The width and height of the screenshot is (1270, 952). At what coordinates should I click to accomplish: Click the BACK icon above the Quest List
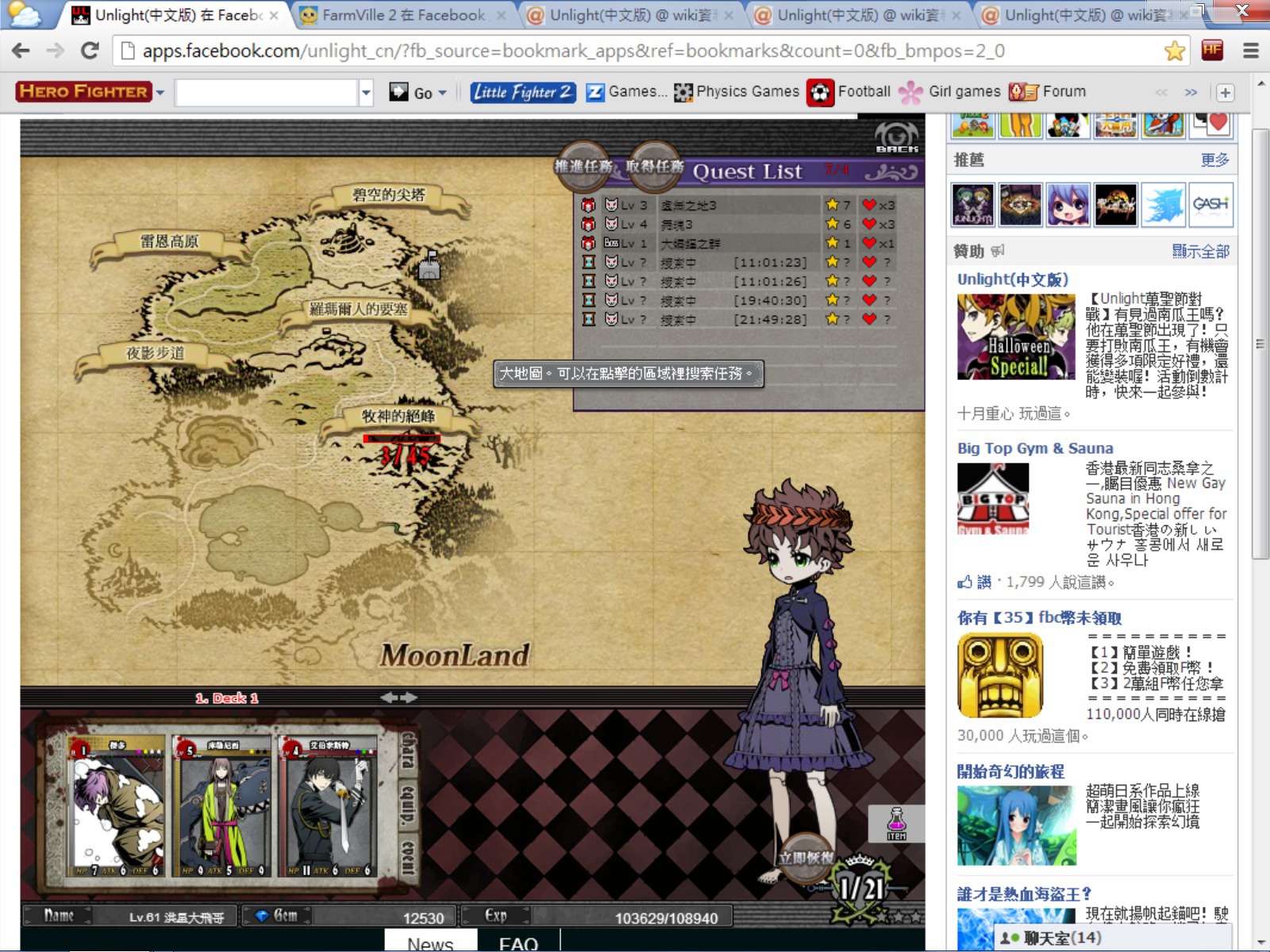pos(896,137)
